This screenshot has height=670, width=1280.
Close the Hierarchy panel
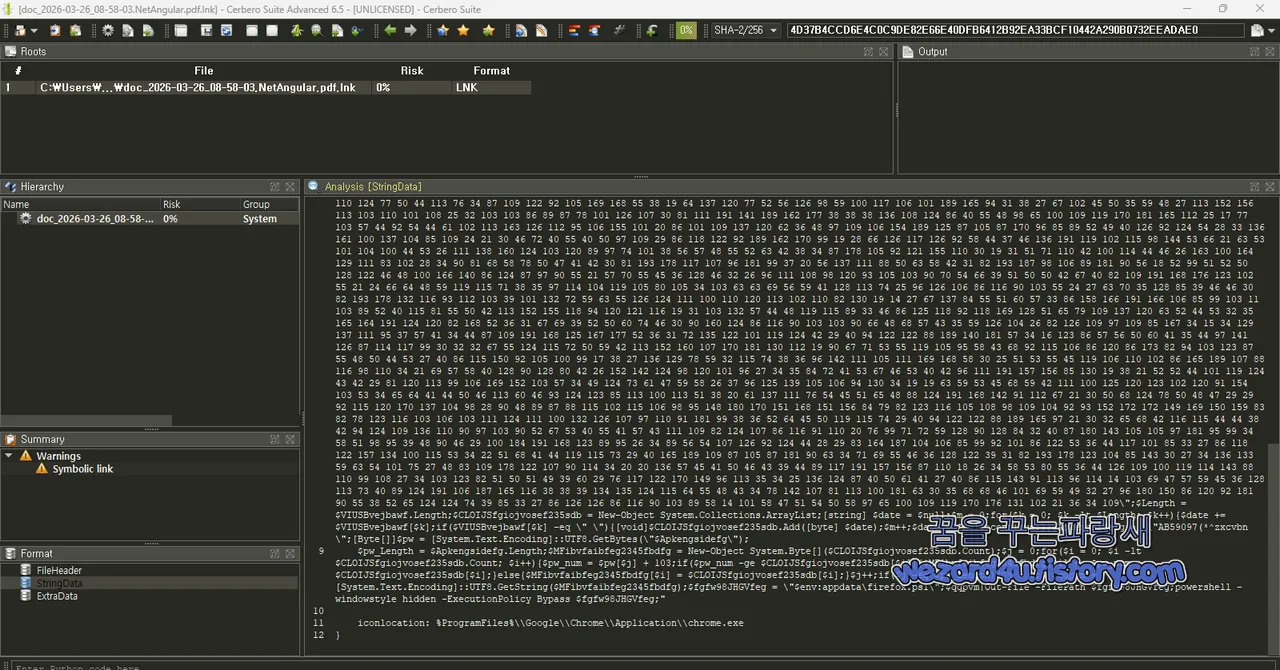(x=290, y=187)
